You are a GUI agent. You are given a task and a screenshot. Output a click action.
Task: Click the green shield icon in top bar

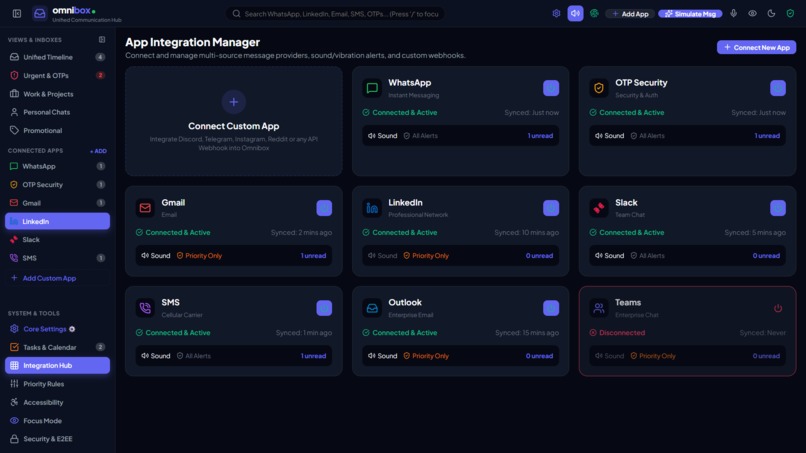click(x=791, y=13)
